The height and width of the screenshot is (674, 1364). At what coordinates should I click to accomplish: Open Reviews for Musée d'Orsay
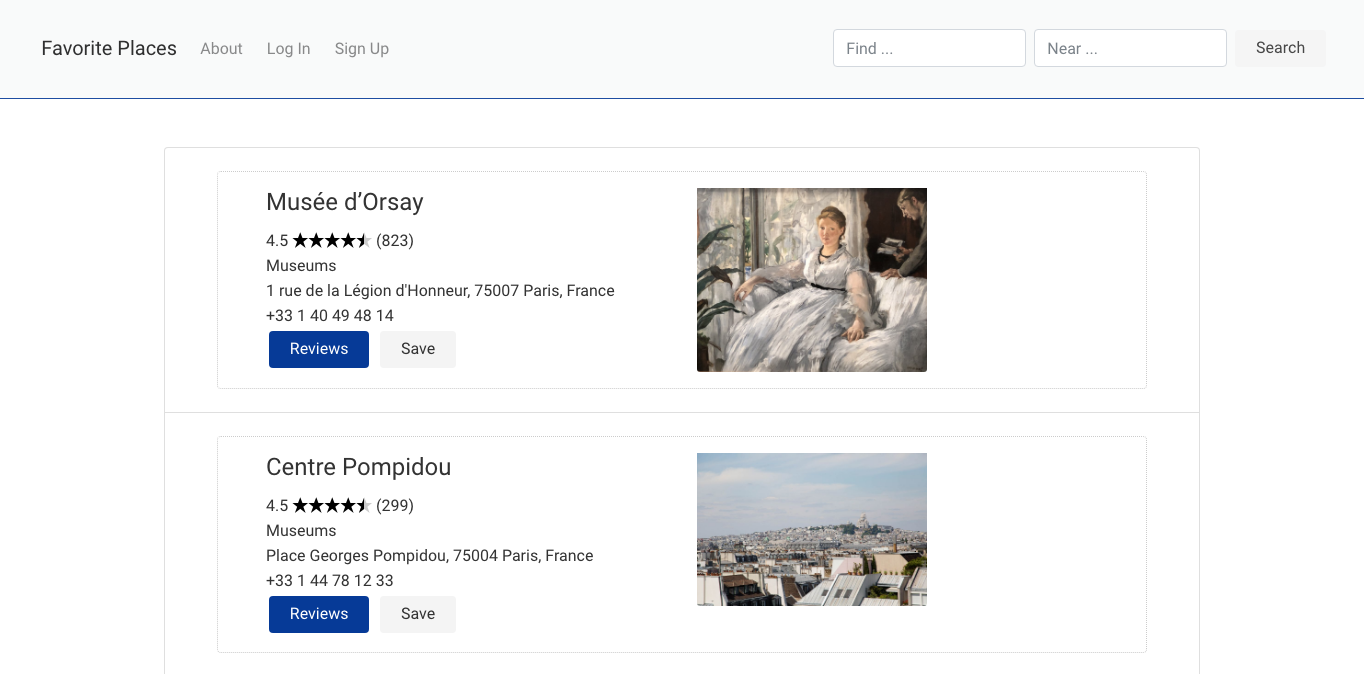click(x=319, y=349)
